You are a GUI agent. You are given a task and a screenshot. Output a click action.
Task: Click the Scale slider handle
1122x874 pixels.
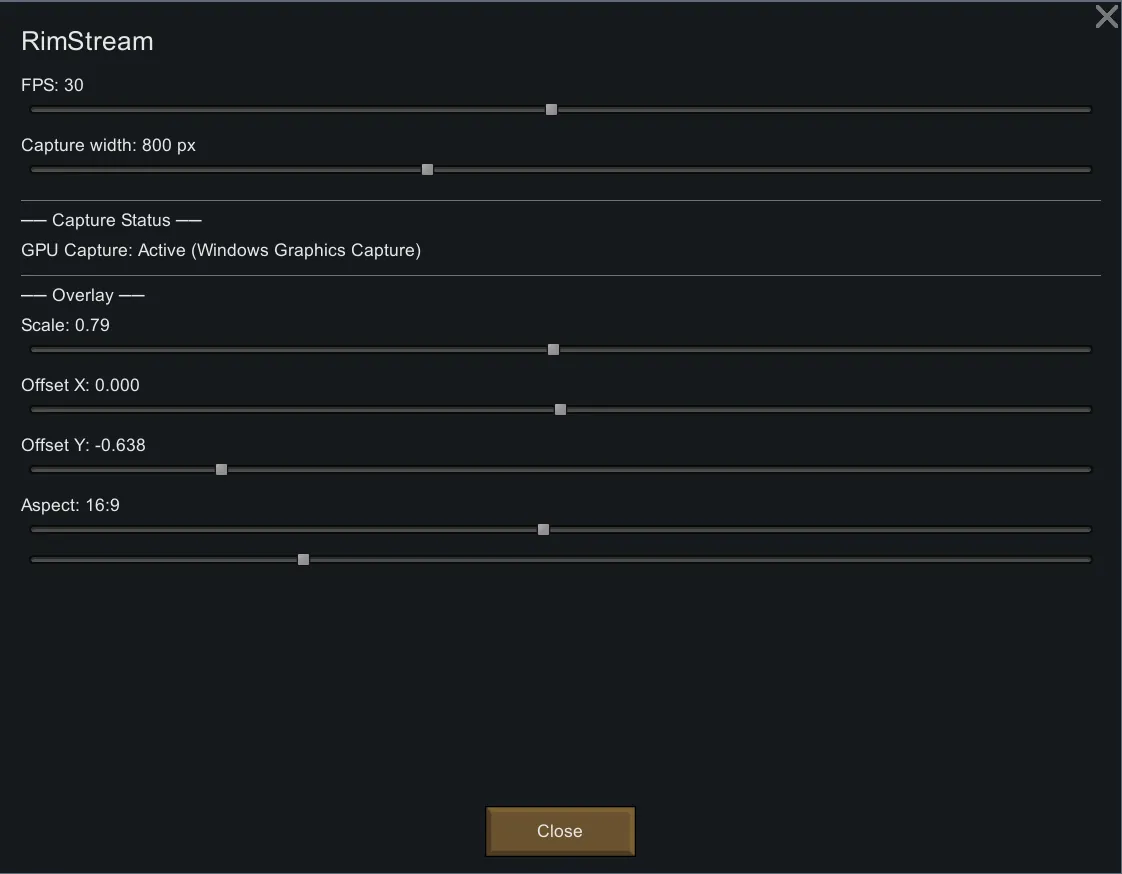(553, 350)
